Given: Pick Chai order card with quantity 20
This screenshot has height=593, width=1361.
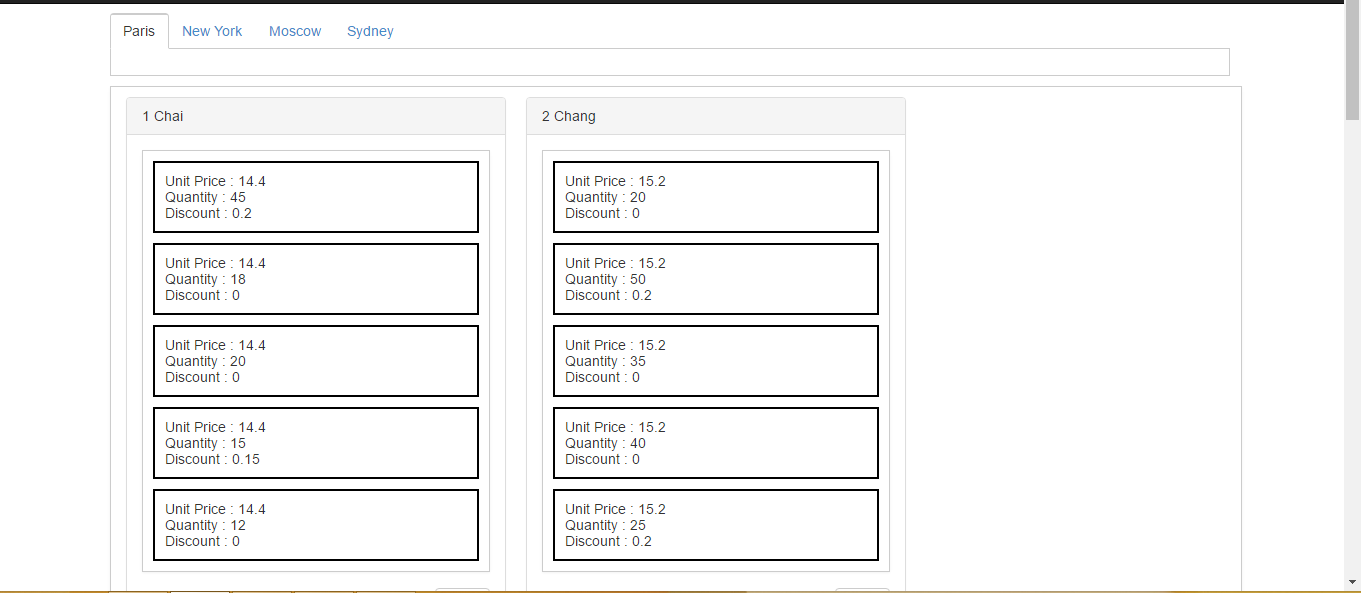Looking at the screenshot, I should [315, 361].
